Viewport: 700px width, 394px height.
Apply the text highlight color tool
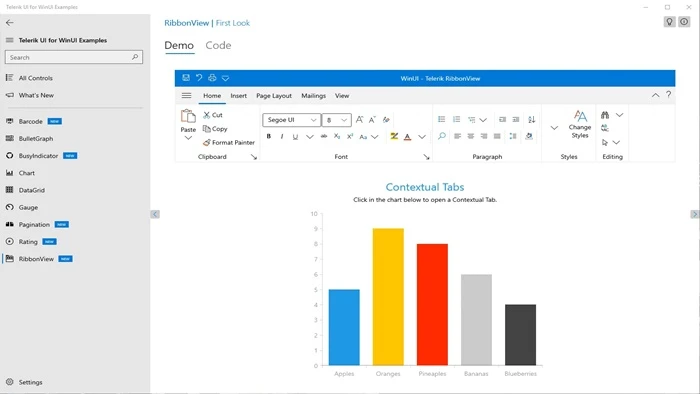394,136
